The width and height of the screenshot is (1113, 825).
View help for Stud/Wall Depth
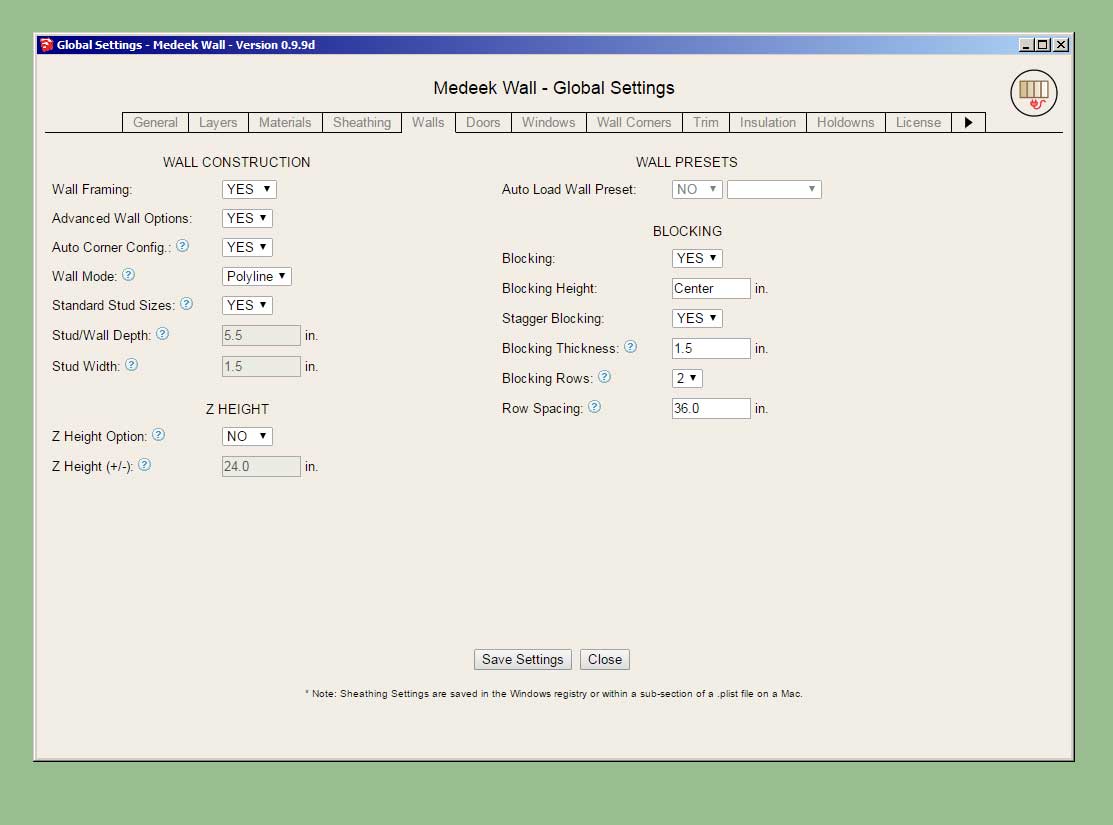tap(163, 334)
